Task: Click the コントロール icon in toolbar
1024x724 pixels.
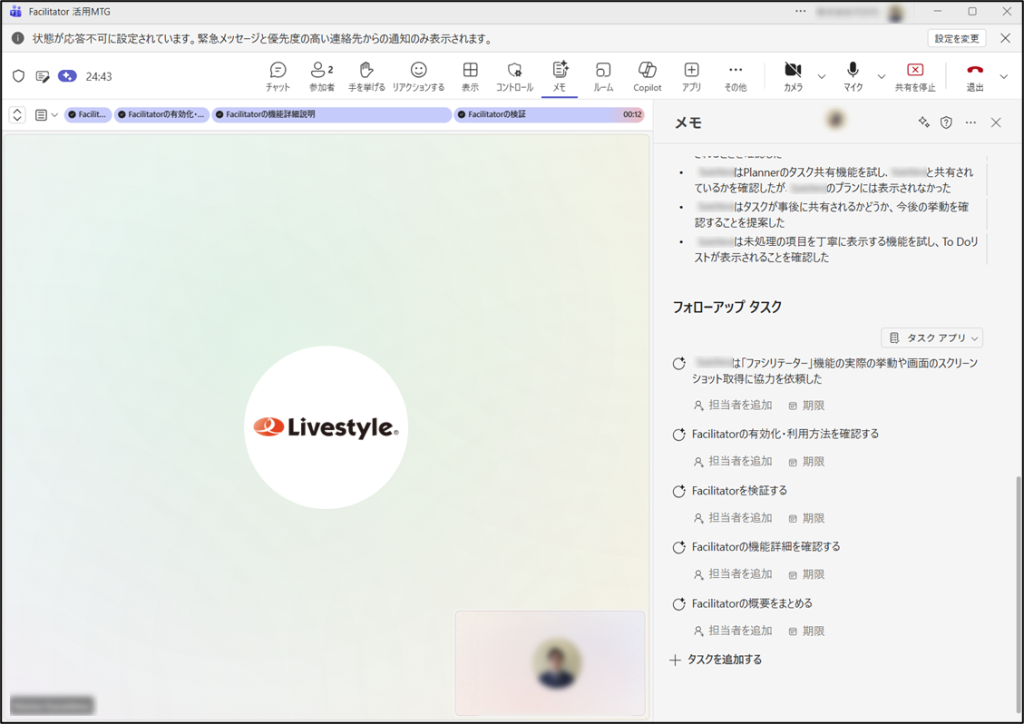Action: click(x=515, y=76)
